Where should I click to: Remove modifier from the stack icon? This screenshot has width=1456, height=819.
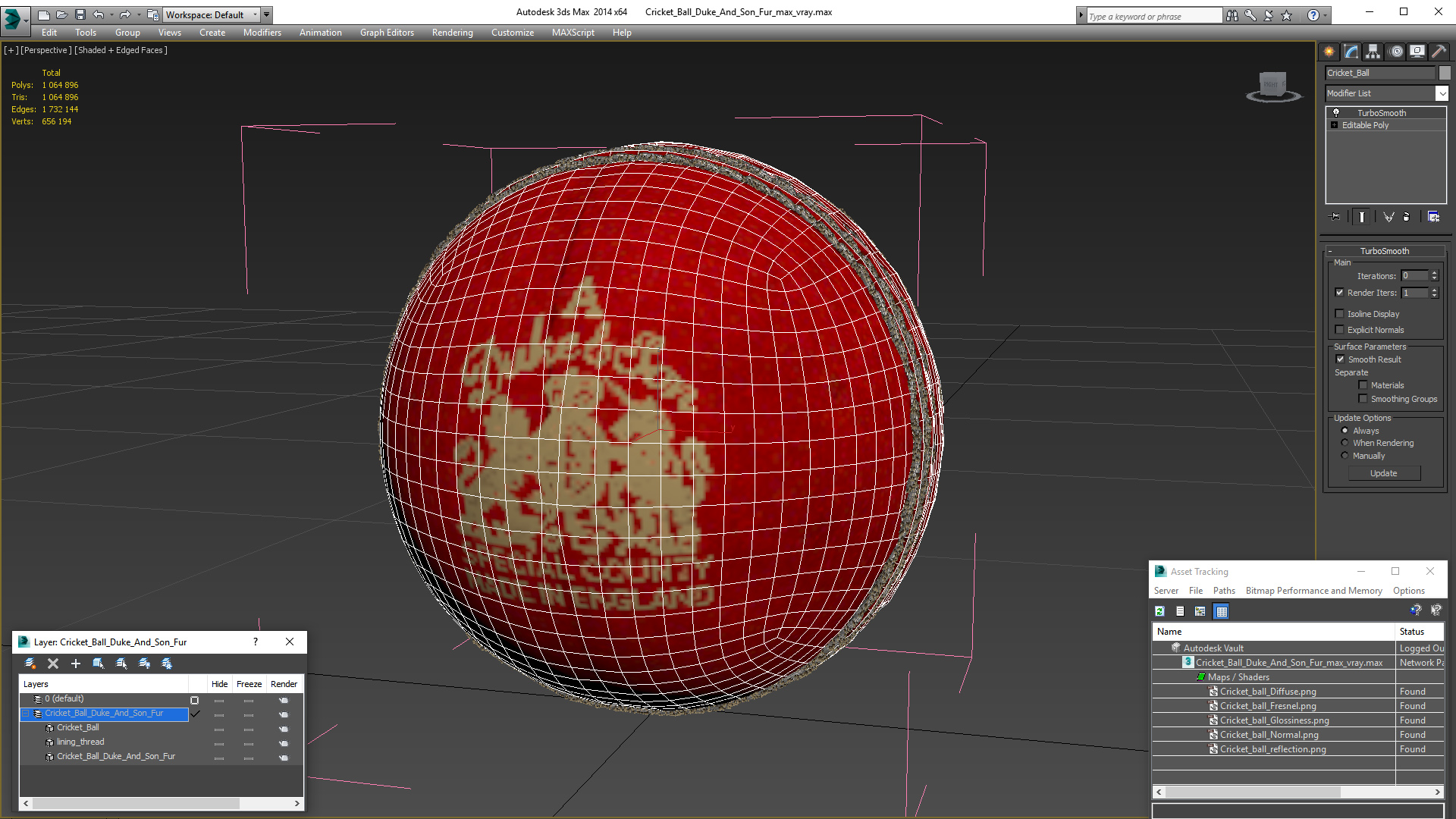click(1407, 217)
